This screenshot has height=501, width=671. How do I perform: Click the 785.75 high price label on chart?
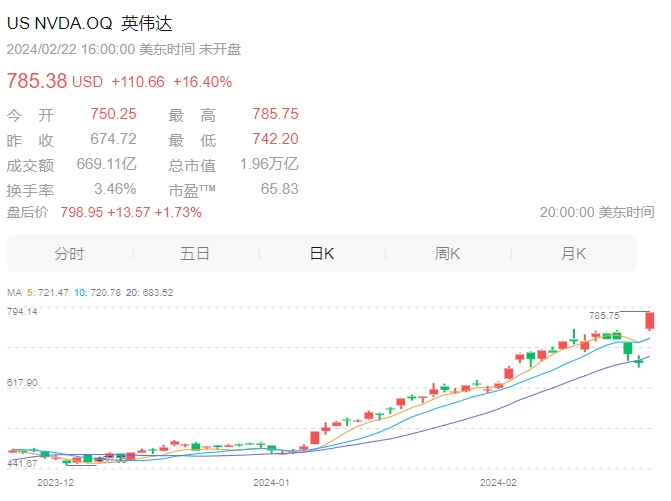[x=604, y=316]
